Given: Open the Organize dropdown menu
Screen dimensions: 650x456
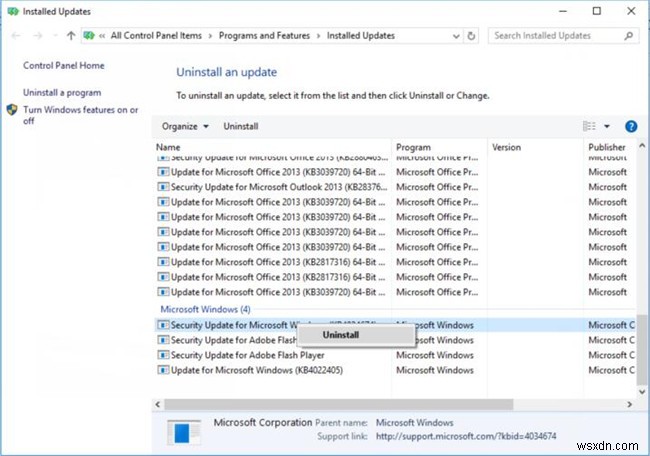Looking at the screenshot, I should point(185,126).
